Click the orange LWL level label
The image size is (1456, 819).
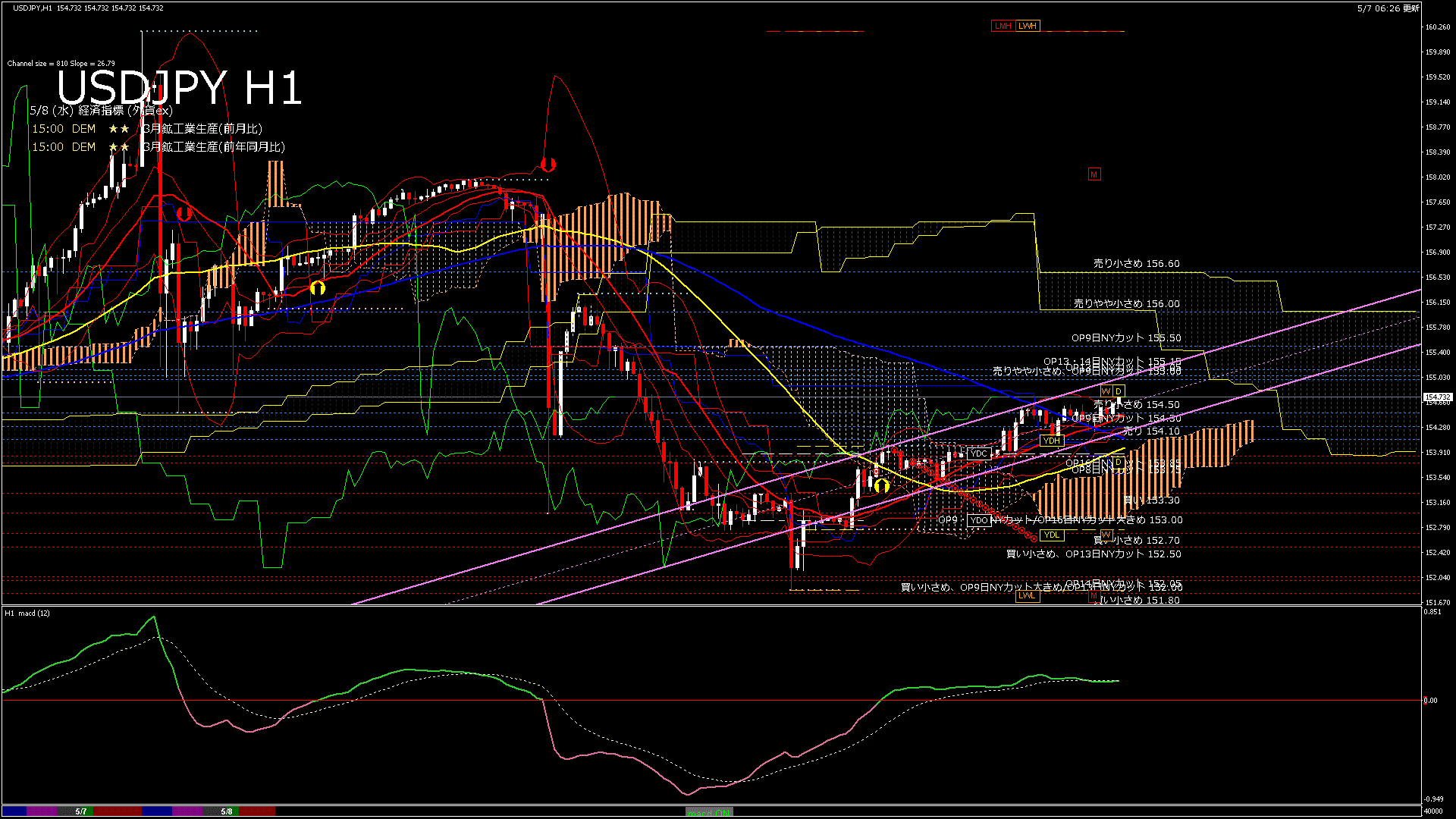(x=1027, y=596)
